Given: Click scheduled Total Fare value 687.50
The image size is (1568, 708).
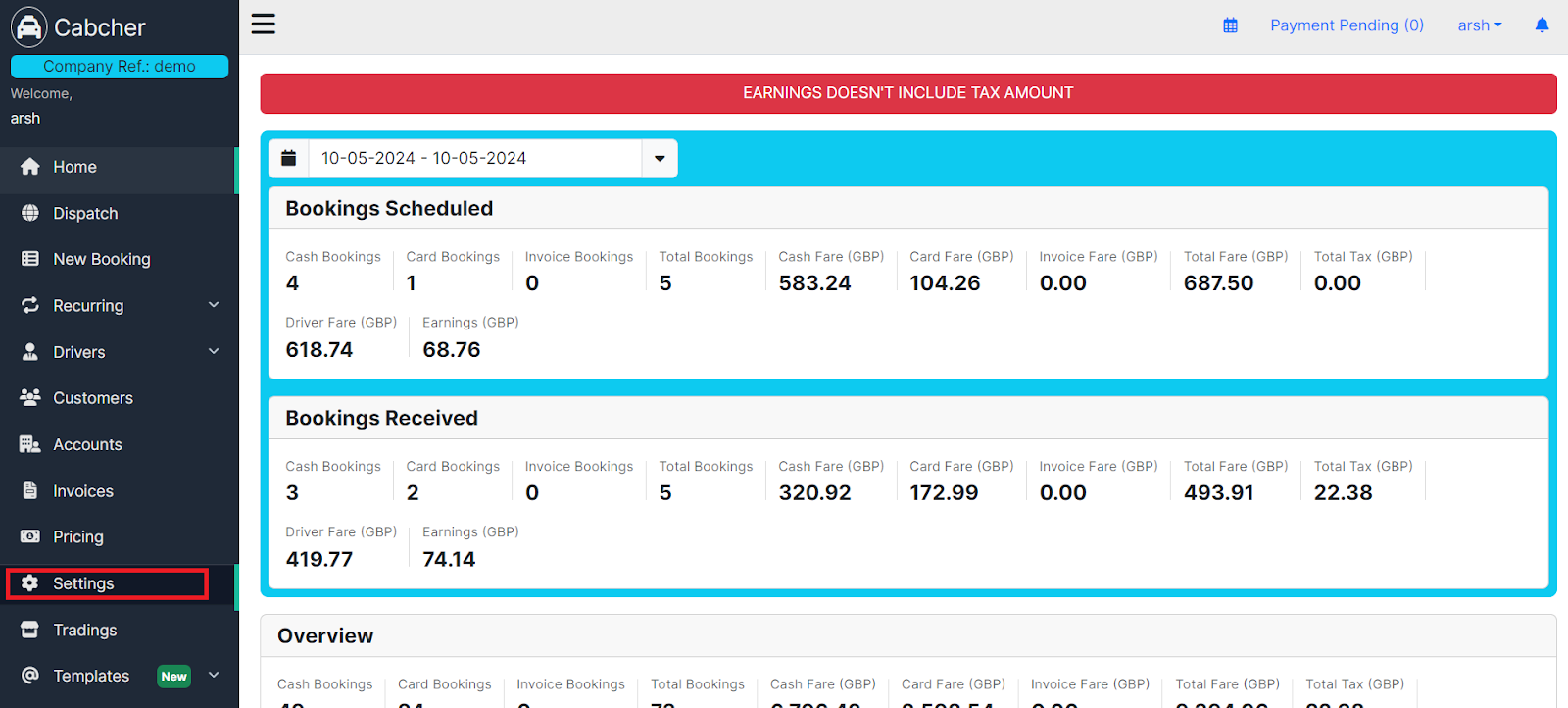Looking at the screenshot, I should pos(1219,282).
